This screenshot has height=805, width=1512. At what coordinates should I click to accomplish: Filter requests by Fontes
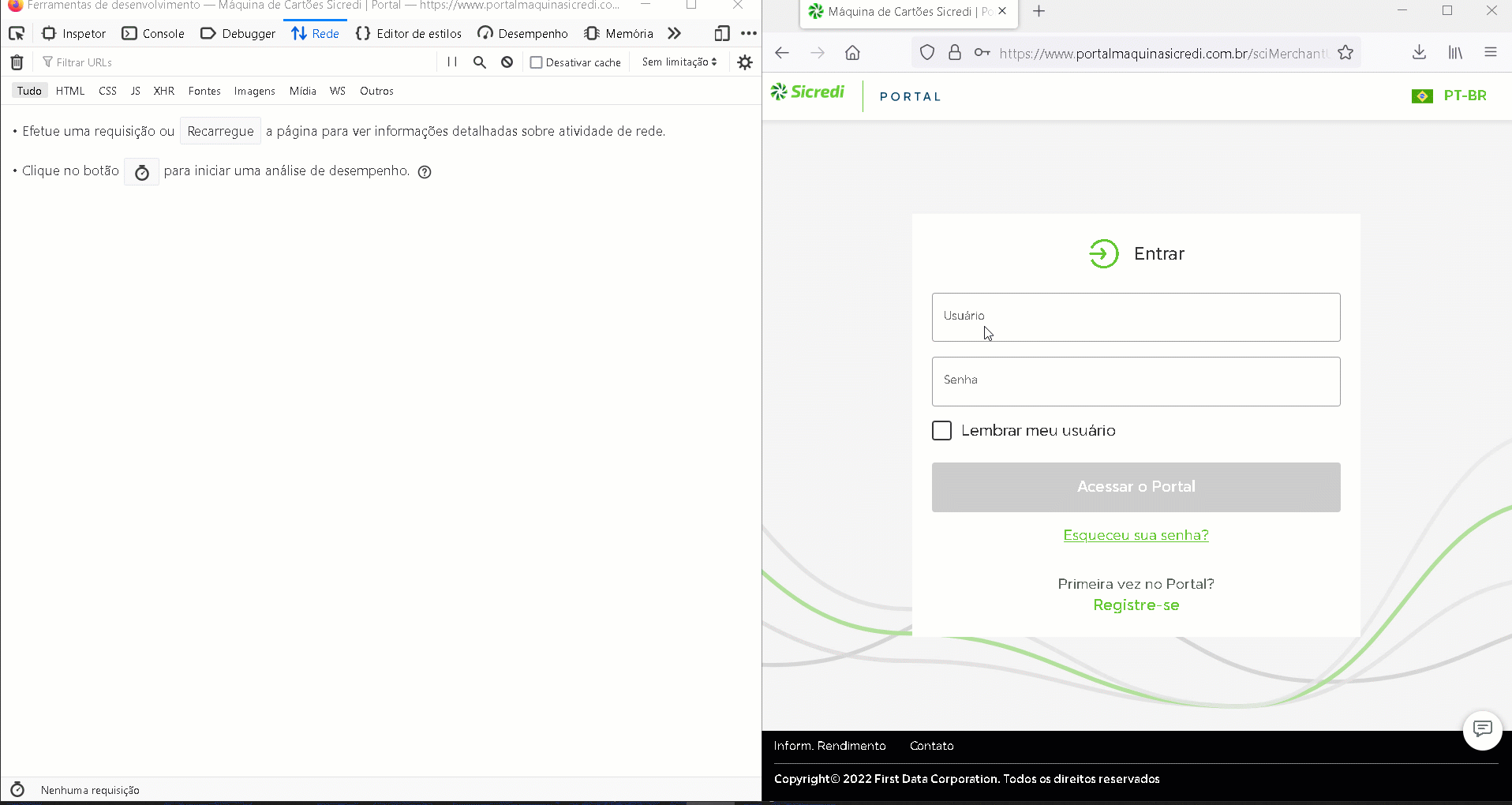pyautogui.click(x=204, y=91)
